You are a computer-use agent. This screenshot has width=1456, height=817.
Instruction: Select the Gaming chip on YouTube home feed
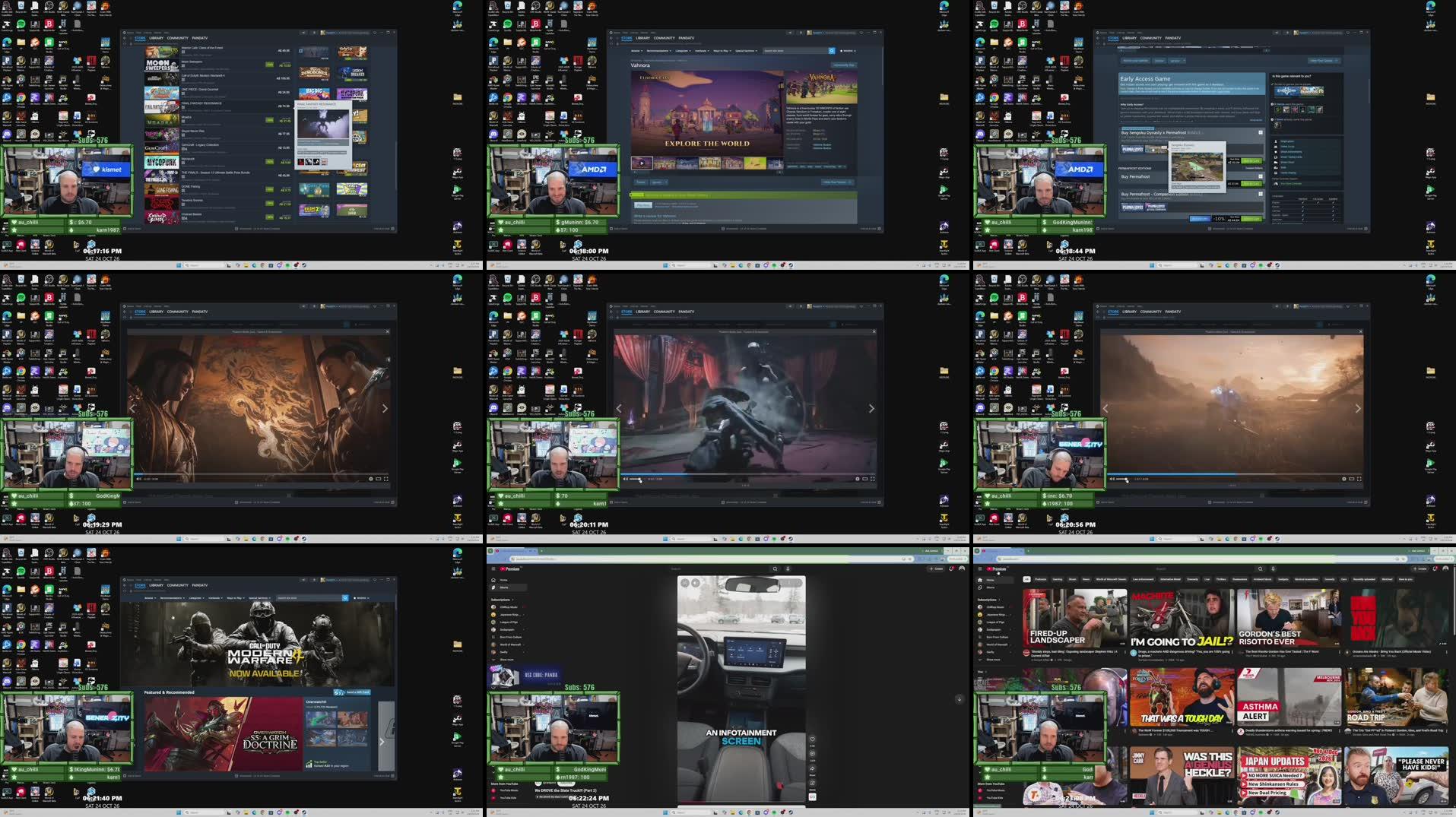point(1058,579)
